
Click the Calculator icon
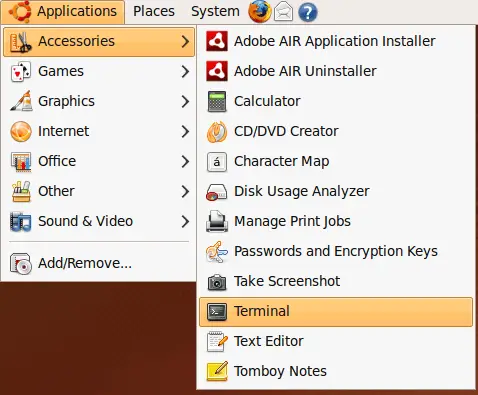(217, 101)
